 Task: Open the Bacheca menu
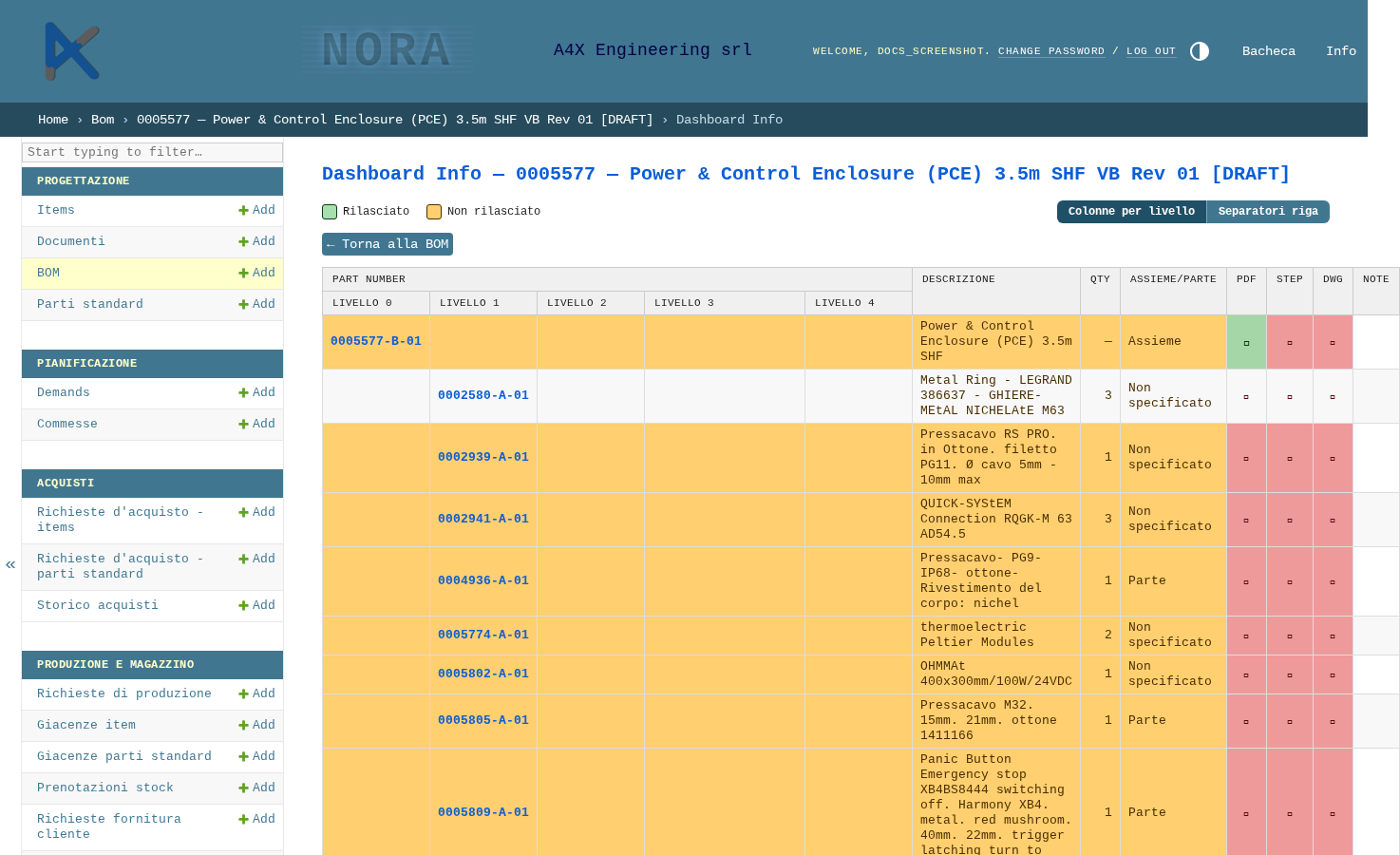[x=1269, y=51]
